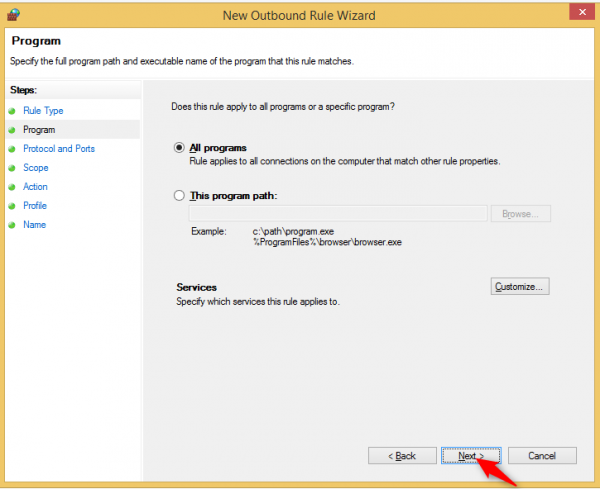Select the Program step in sidebar
The width and height of the screenshot is (600, 489).
tap(39, 130)
